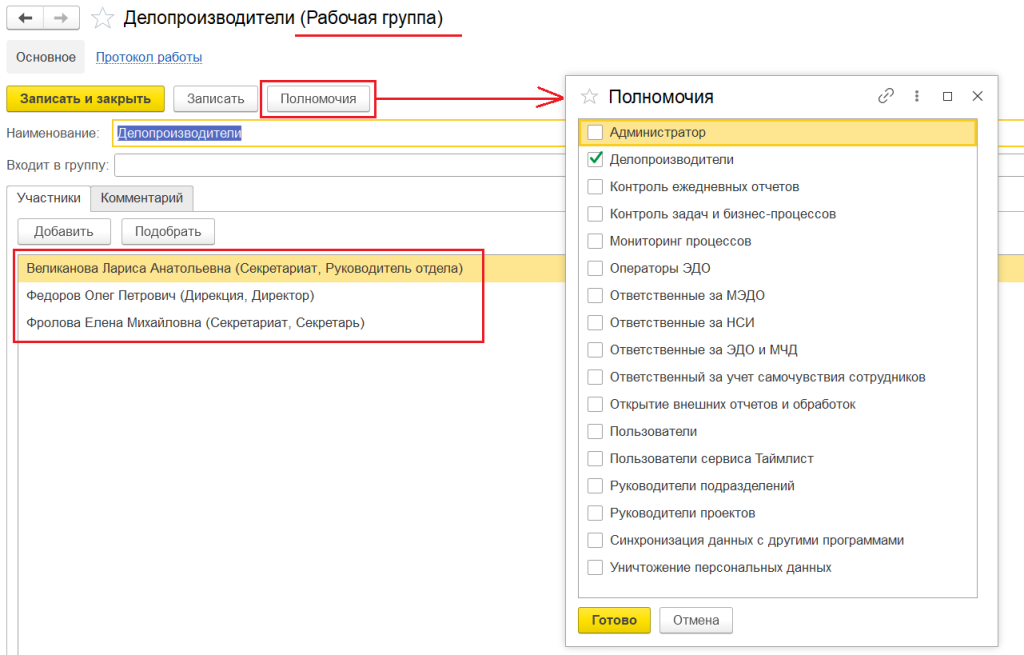
Task: Enable the Администратор checkbox
Action: pos(595,132)
